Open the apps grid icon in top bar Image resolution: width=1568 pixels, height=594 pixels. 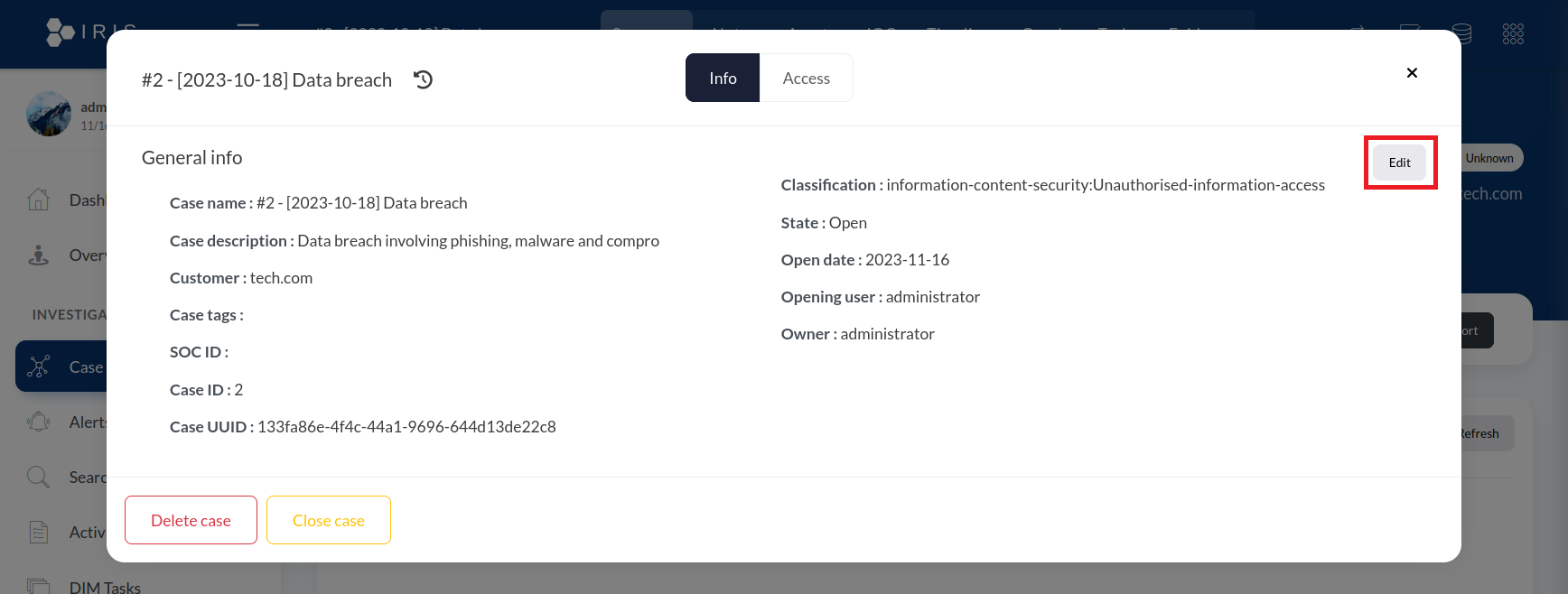pos(1513,34)
